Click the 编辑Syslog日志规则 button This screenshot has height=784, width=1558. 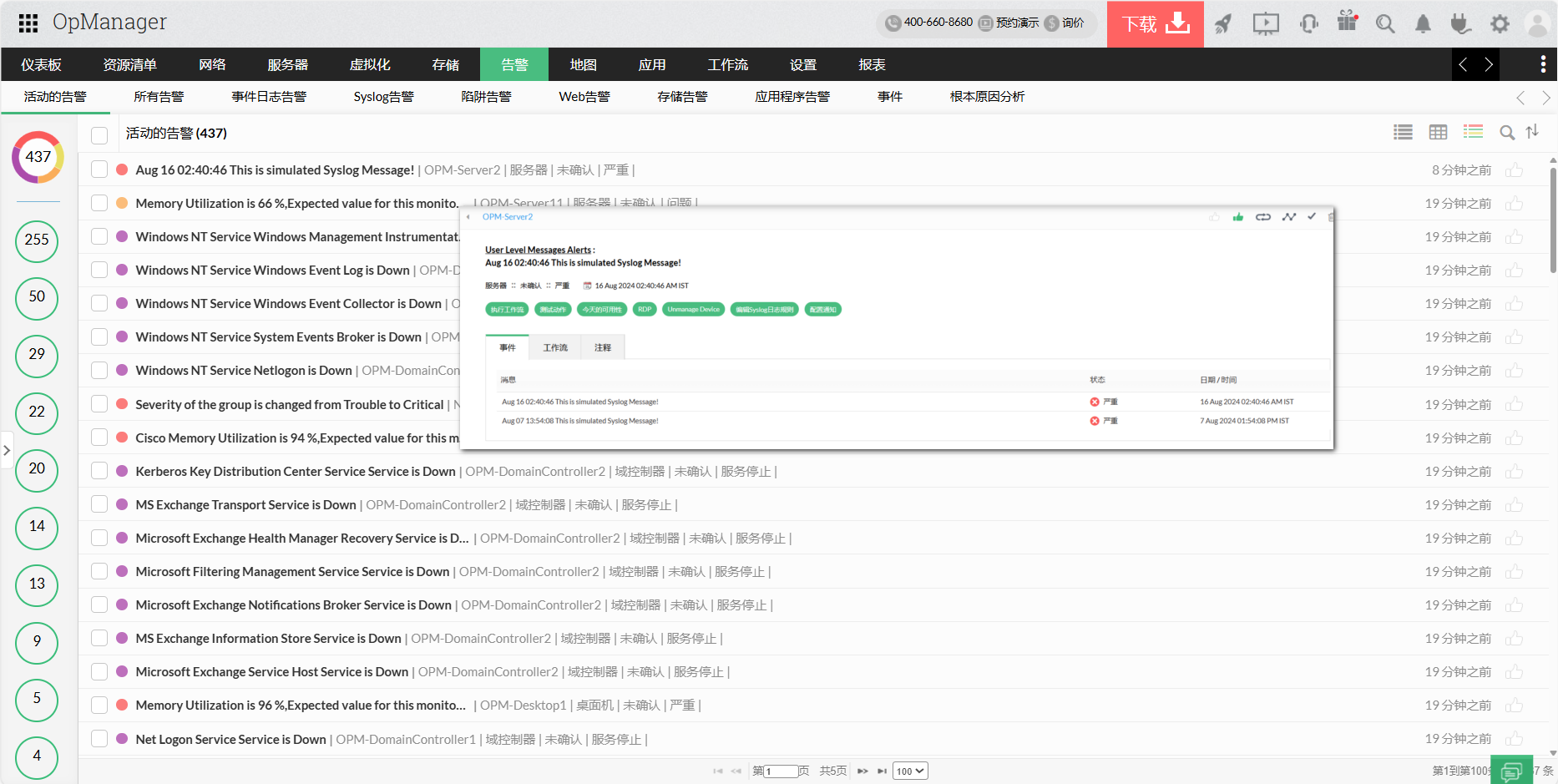pos(765,310)
